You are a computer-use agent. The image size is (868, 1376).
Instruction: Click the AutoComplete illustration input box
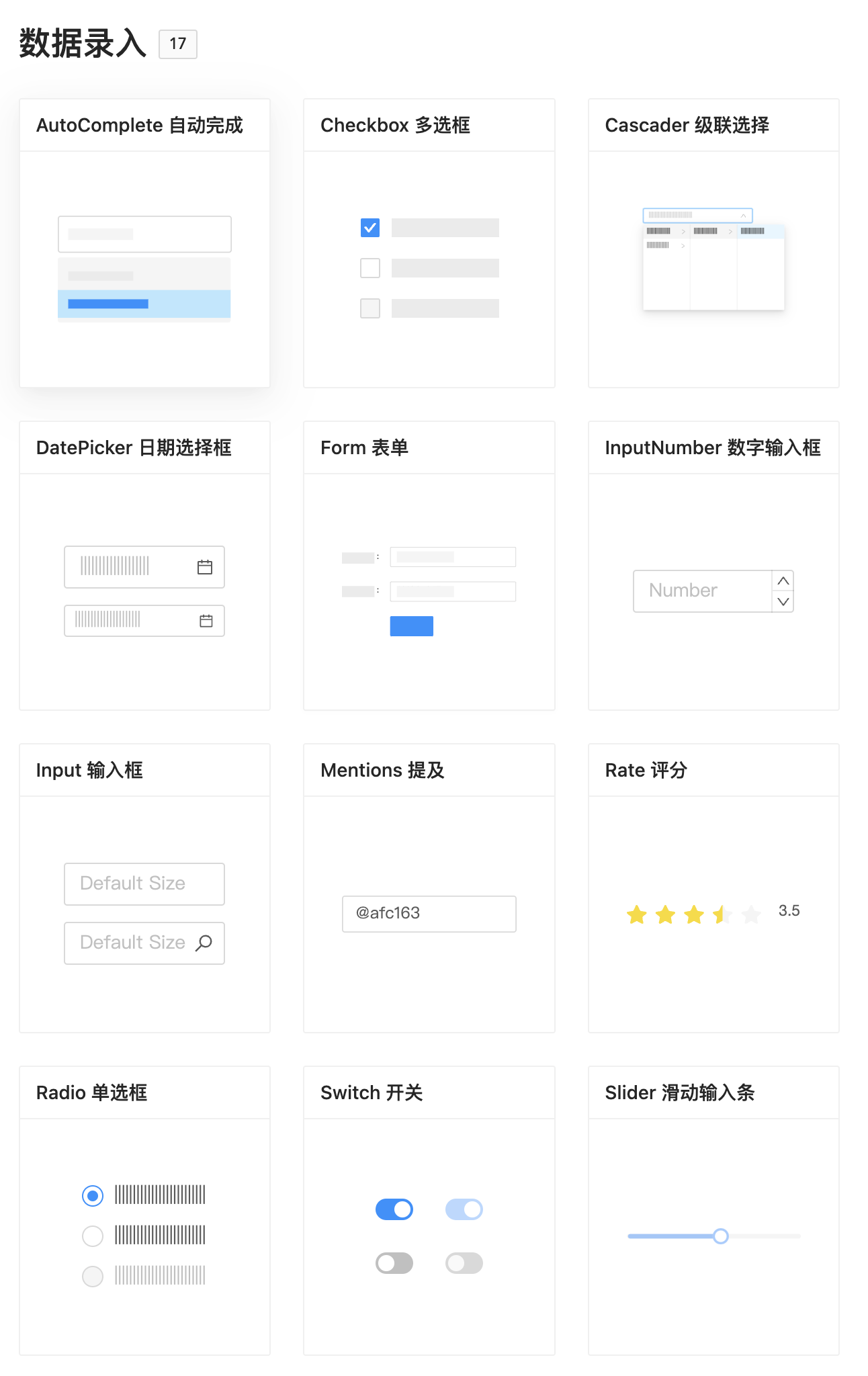coord(144,234)
